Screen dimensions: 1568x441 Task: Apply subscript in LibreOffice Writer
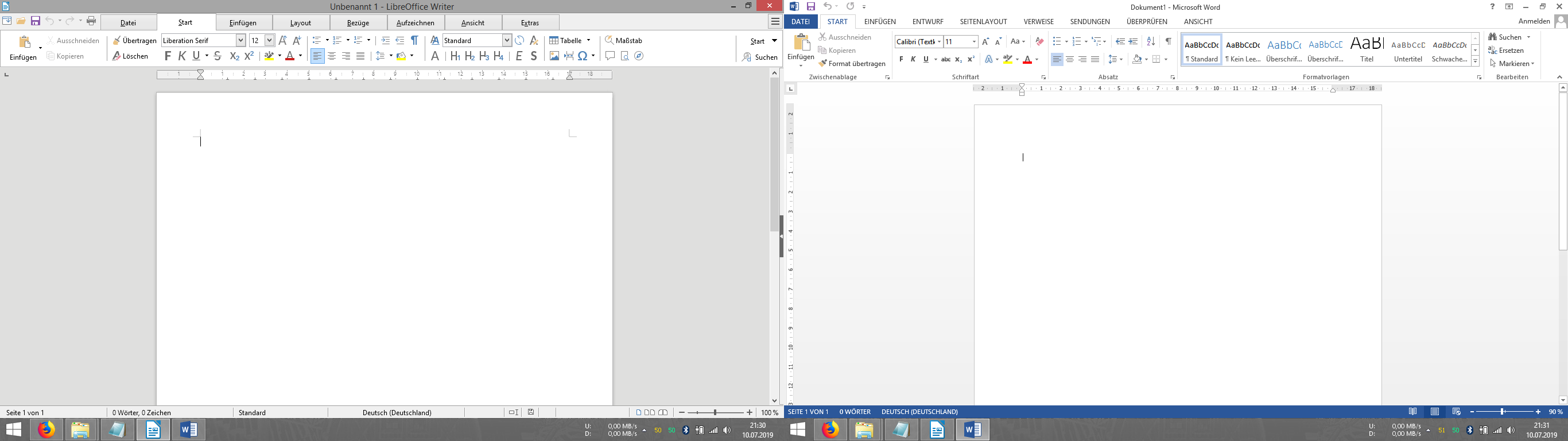pyautogui.click(x=234, y=56)
